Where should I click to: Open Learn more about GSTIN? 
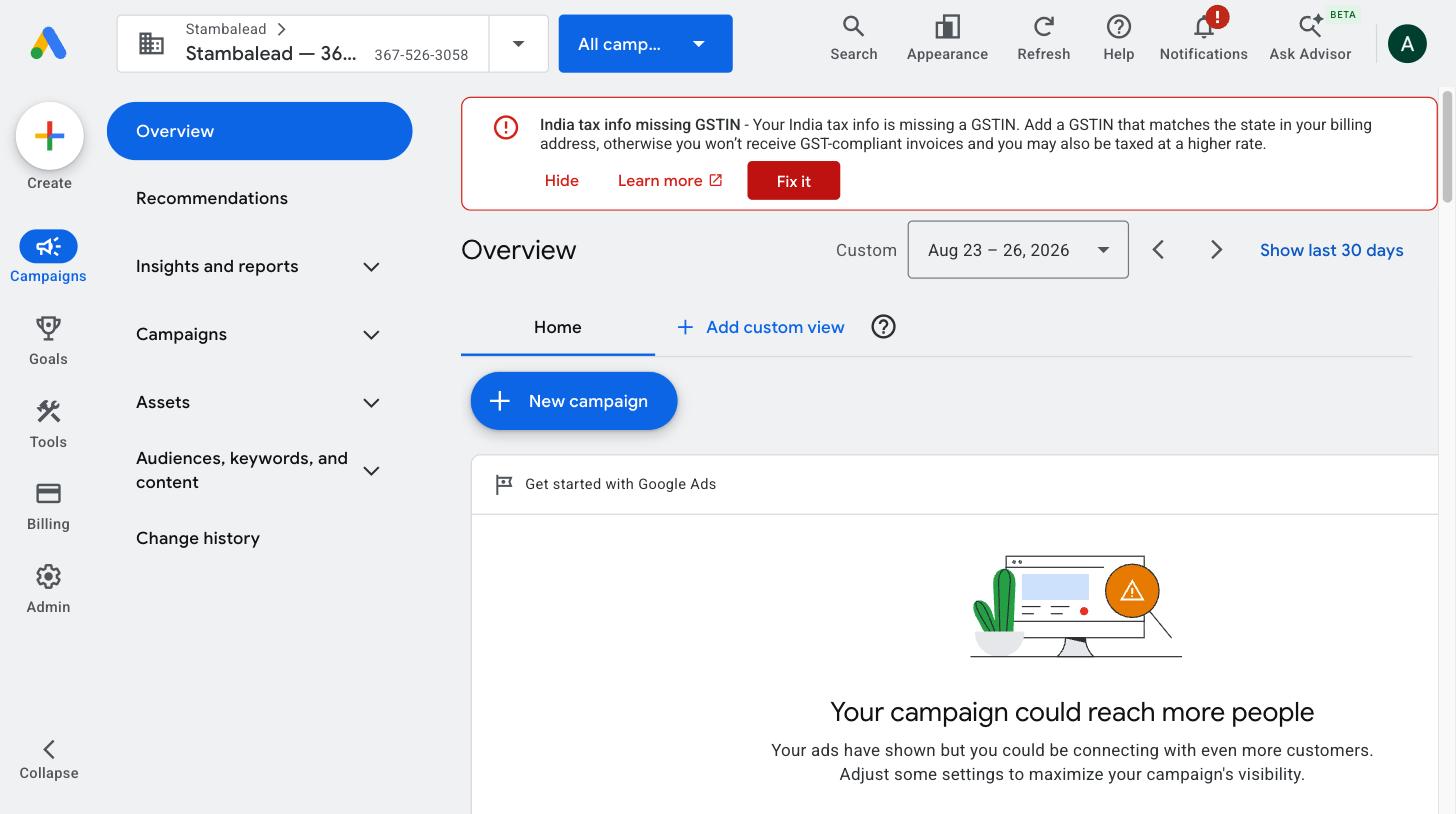tap(670, 181)
